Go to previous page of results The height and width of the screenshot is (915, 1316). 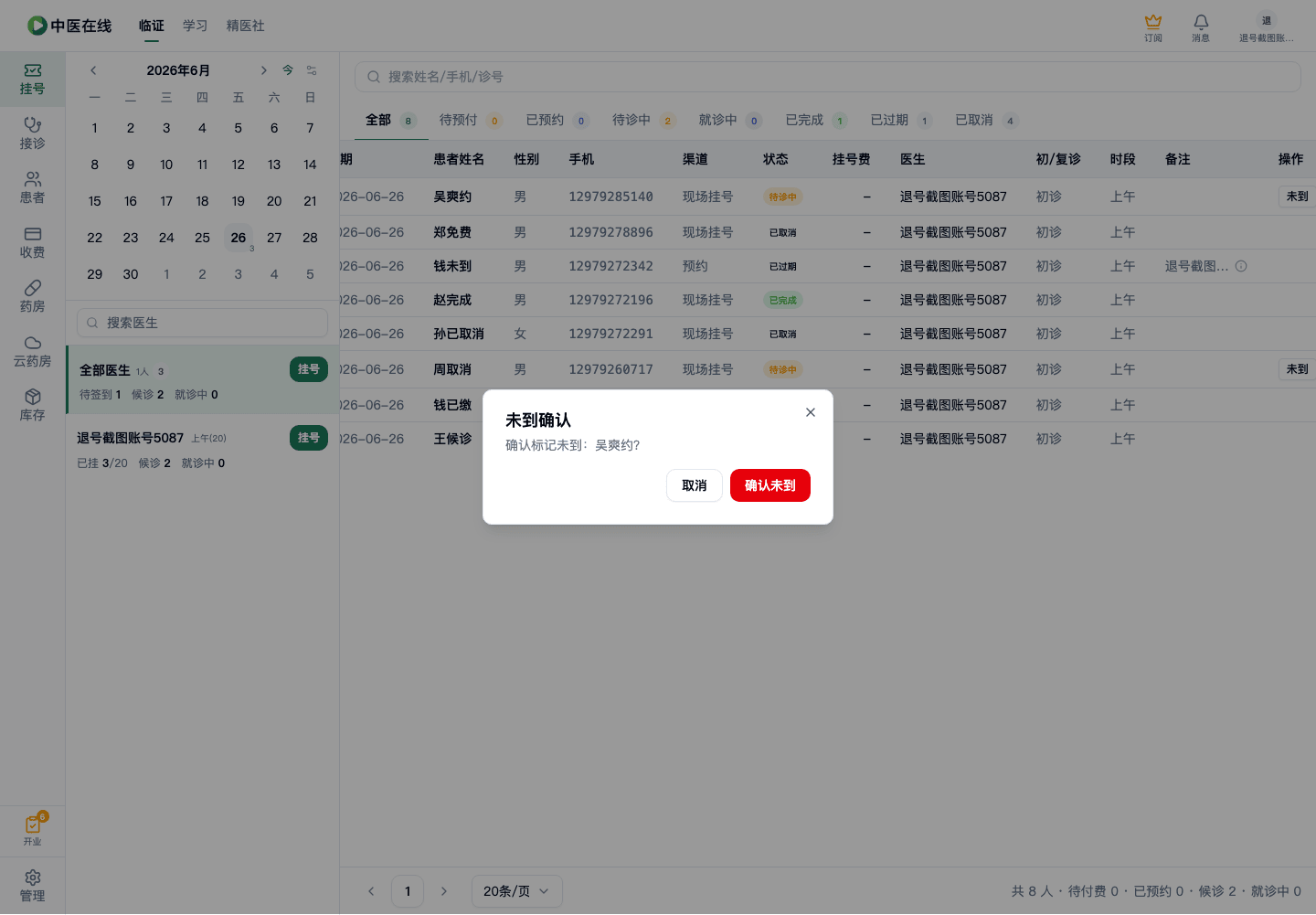pos(371,891)
